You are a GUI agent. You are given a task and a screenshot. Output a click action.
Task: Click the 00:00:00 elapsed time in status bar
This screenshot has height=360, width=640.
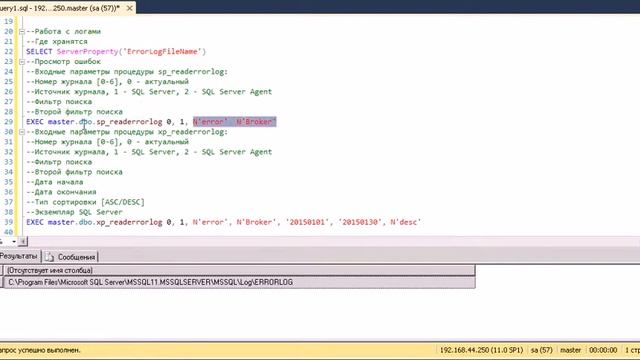coord(603,350)
